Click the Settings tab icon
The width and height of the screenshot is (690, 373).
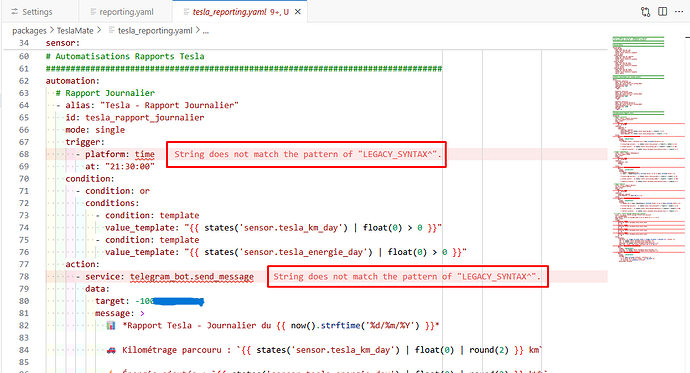15,12
